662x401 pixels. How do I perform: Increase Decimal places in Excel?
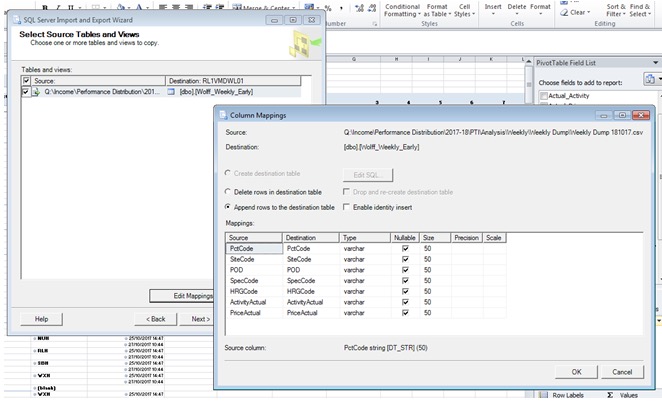point(359,8)
